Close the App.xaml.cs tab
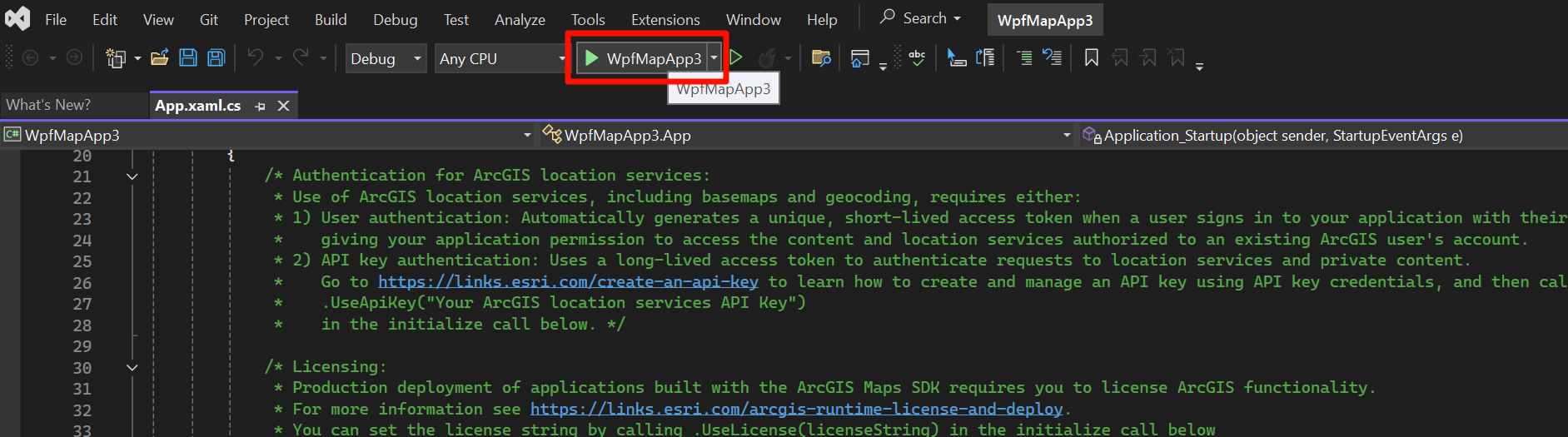The width and height of the screenshot is (1568, 437). (x=283, y=106)
